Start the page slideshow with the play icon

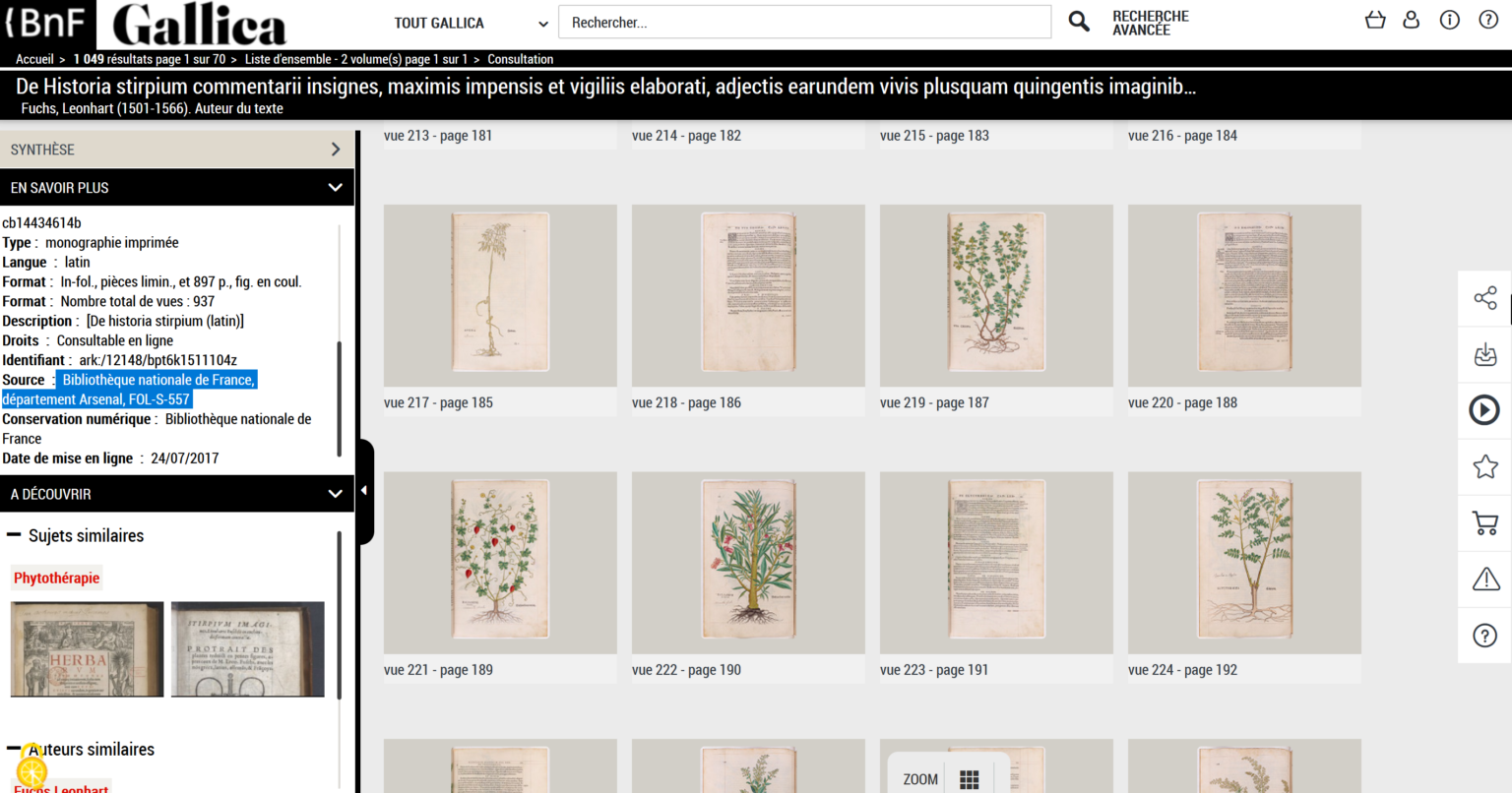pyautogui.click(x=1483, y=410)
